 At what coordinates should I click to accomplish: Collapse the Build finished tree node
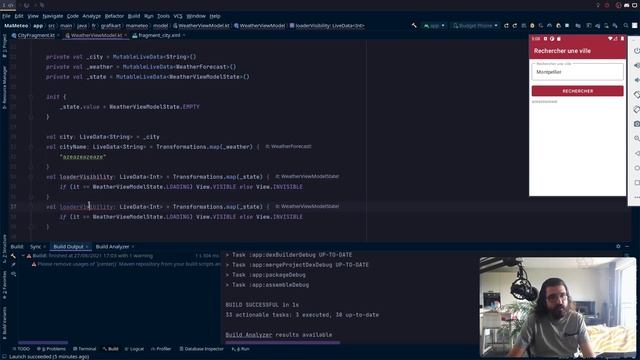(23, 256)
